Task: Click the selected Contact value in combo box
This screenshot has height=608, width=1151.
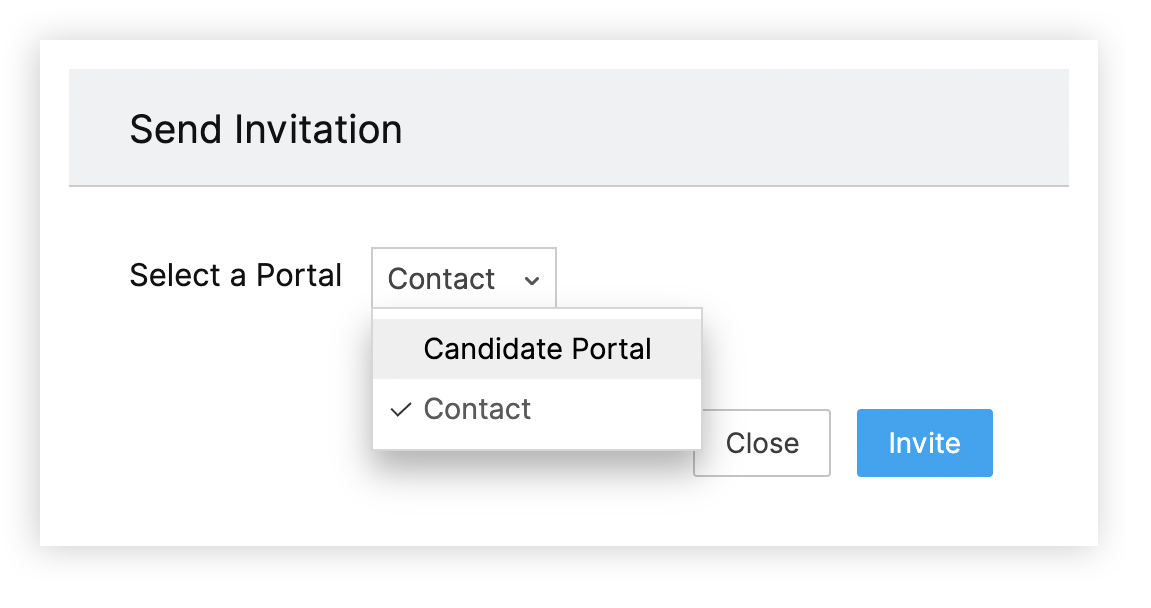Action: (441, 279)
